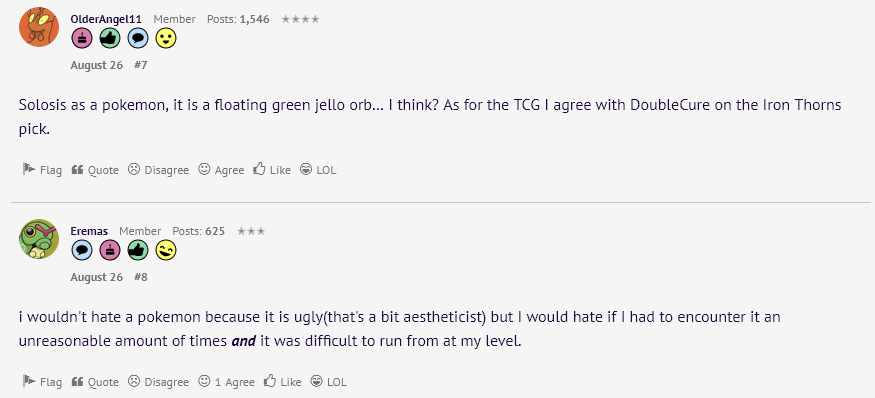
Task: Quote OlderAngel11's Solosis post
Action: point(95,170)
